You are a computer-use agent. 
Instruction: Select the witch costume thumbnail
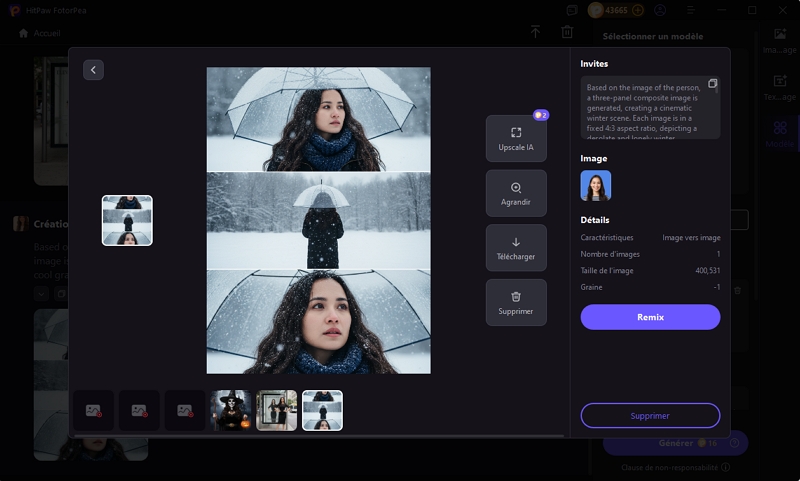click(231, 410)
